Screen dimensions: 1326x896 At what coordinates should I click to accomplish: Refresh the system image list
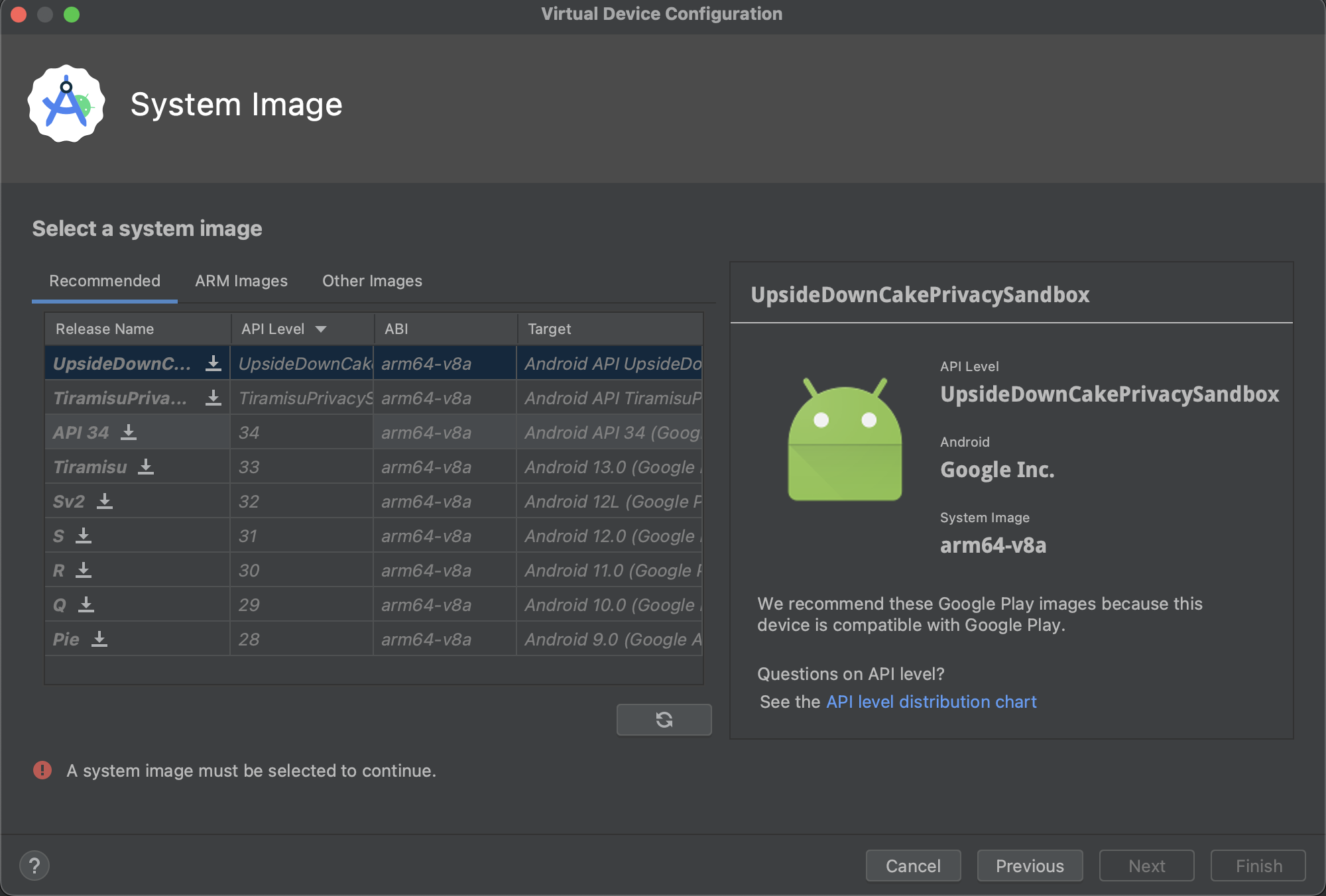664,719
